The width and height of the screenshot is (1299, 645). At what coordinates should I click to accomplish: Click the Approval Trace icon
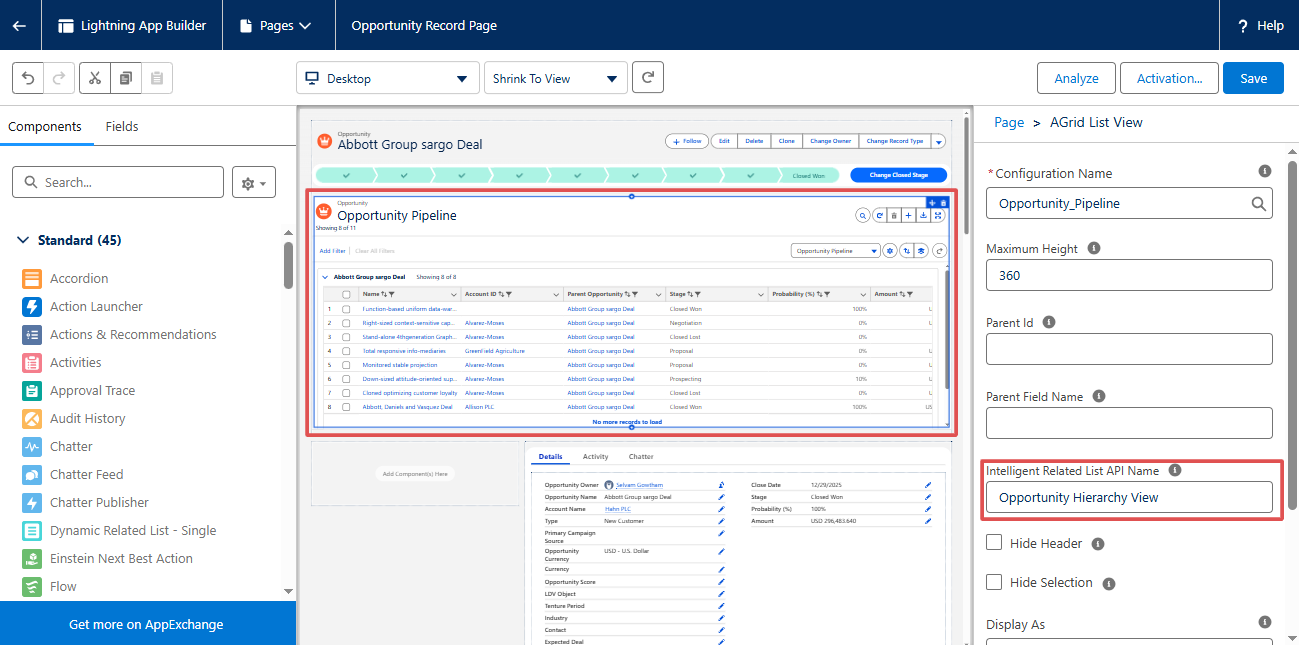32,391
